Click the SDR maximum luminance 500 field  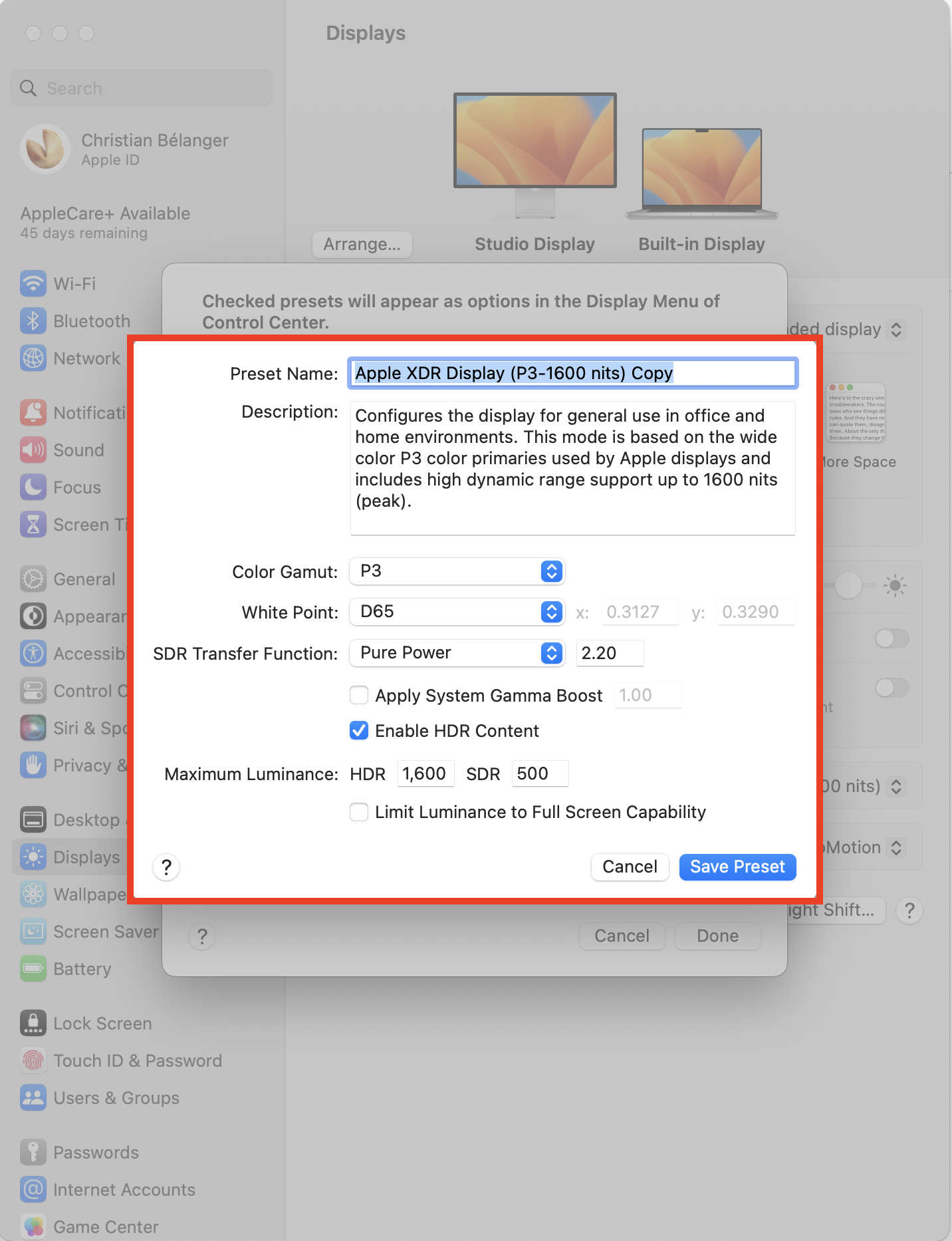tap(540, 773)
